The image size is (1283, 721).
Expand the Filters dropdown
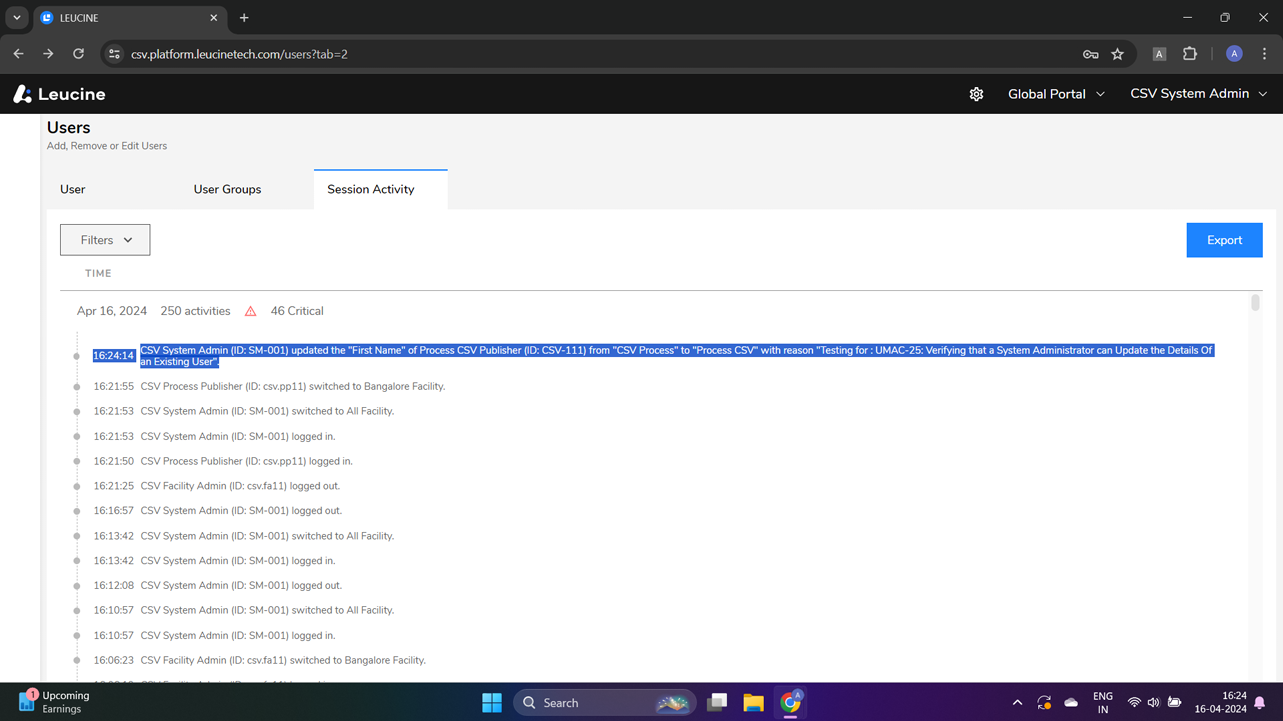coord(105,240)
